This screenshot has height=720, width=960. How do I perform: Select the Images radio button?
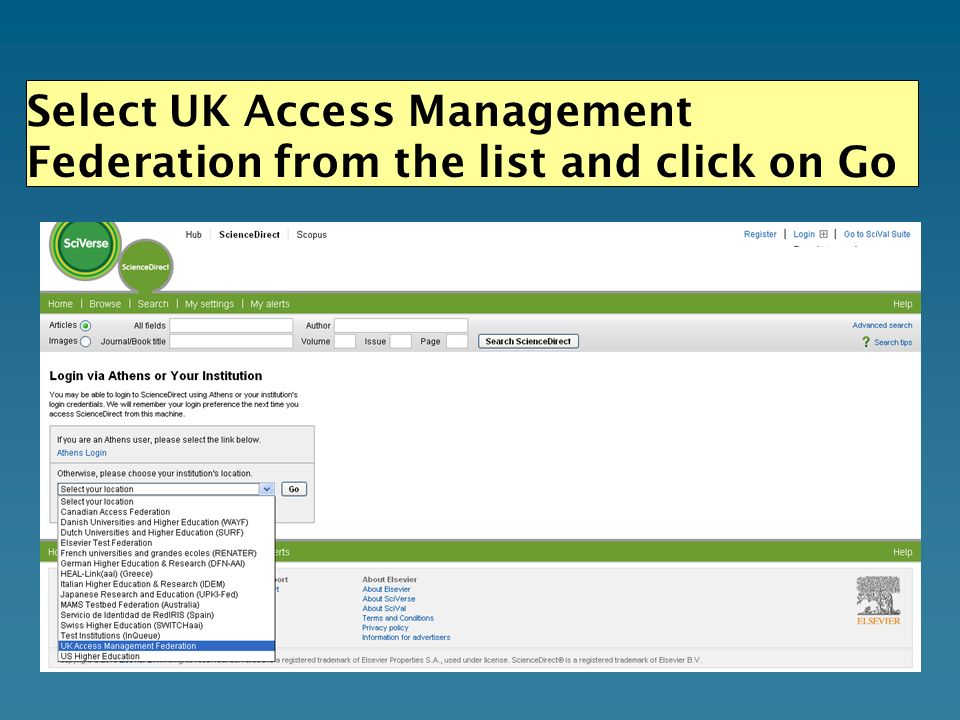[x=86, y=341]
